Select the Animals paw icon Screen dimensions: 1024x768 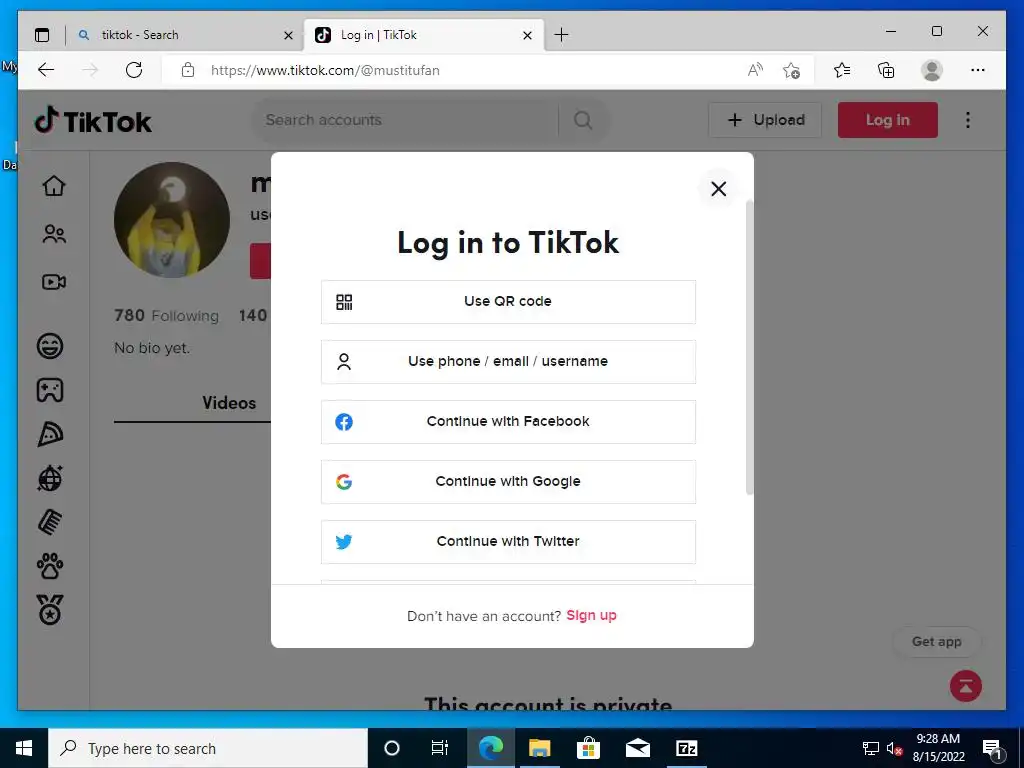click(x=50, y=566)
